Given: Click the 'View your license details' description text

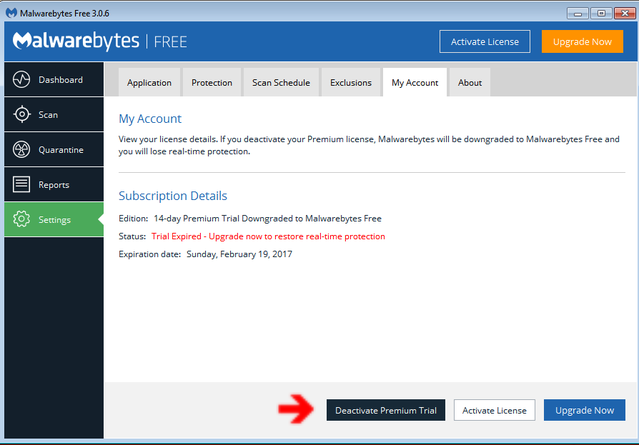Looking at the screenshot, I should click(369, 145).
